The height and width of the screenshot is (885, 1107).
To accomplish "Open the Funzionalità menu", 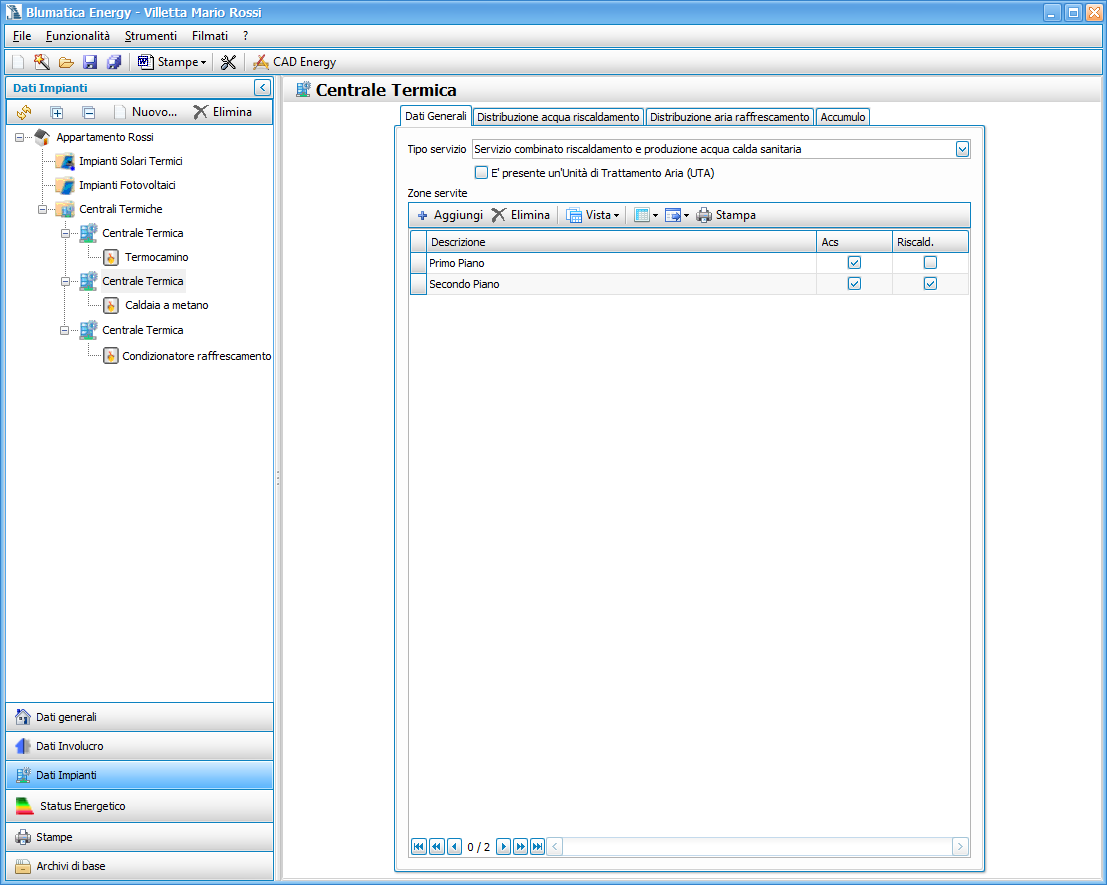I will (78, 35).
